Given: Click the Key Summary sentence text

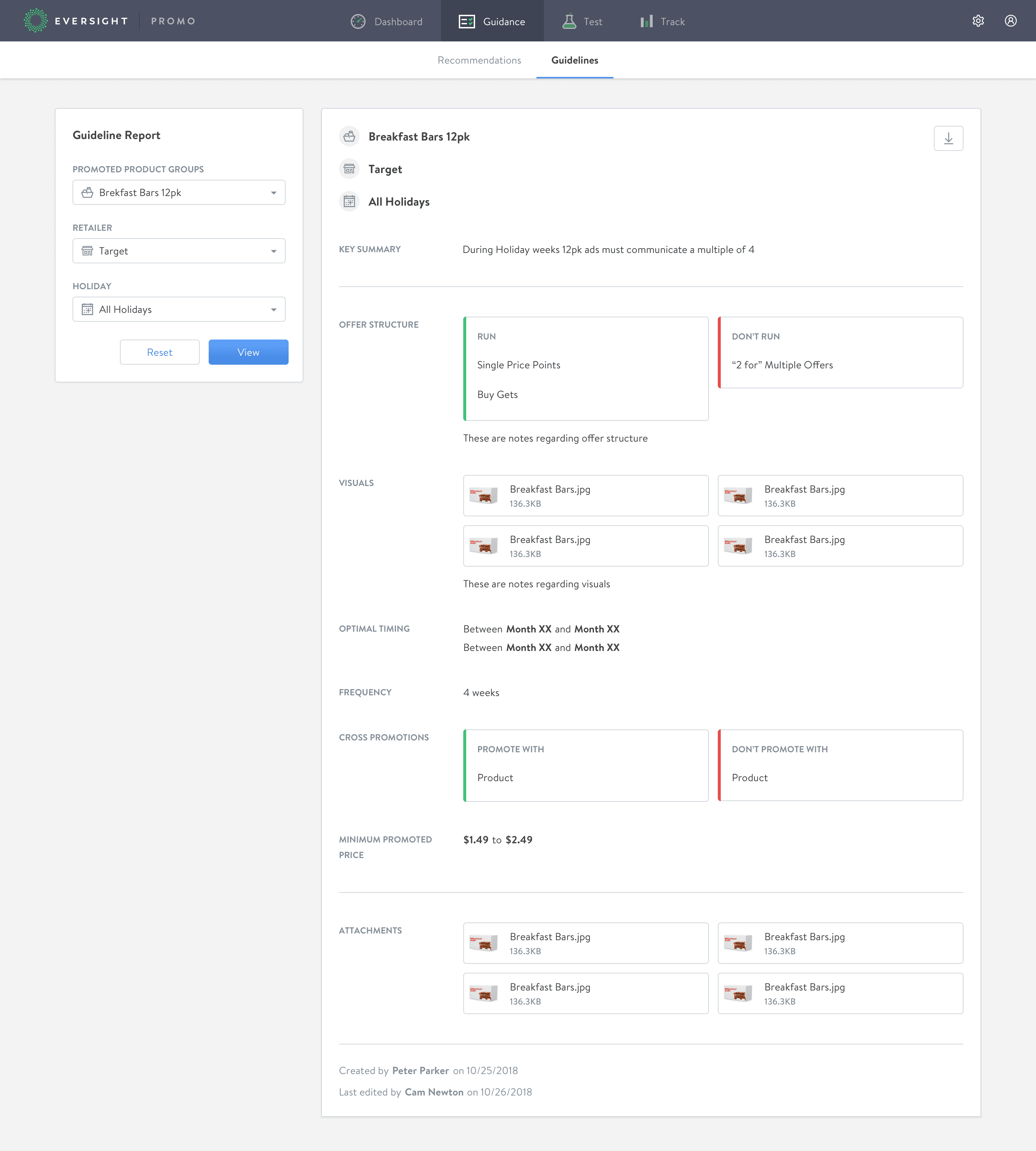Looking at the screenshot, I should 609,250.
